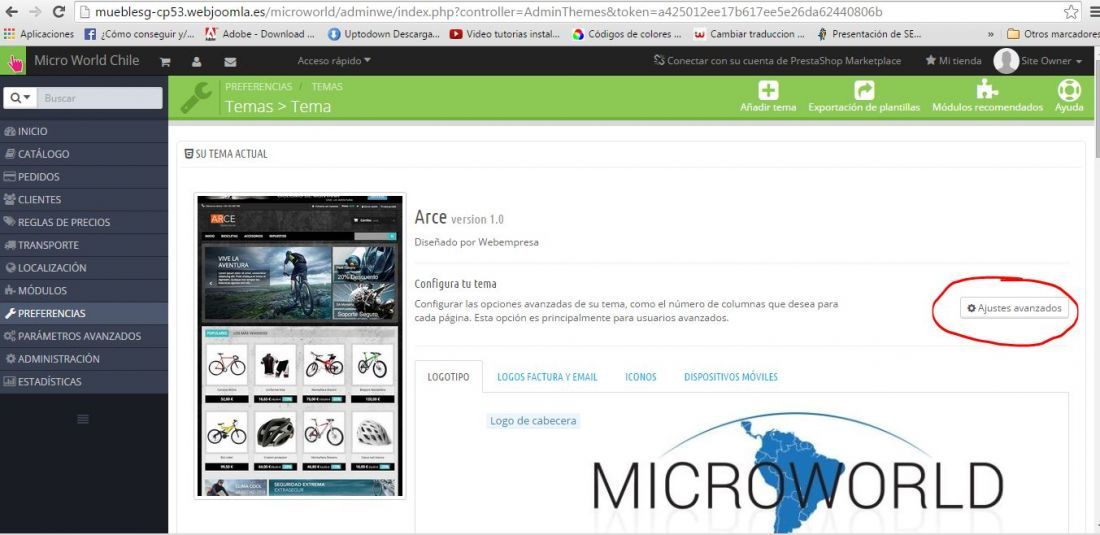Viewport: 1100px width, 535px height.
Task: Open the Presentación de SE bookmark
Action: click(869, 34)
